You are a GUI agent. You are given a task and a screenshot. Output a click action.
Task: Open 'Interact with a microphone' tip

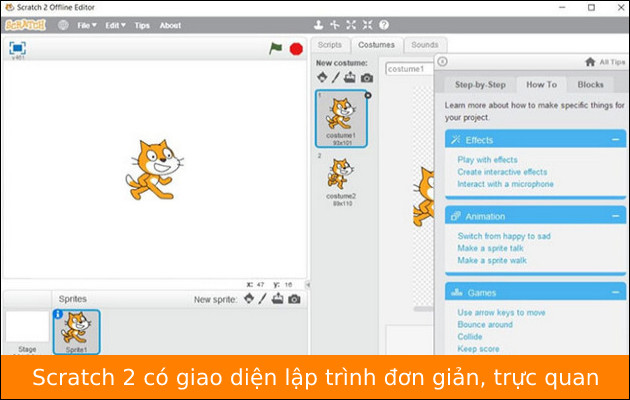click(505, 184)
